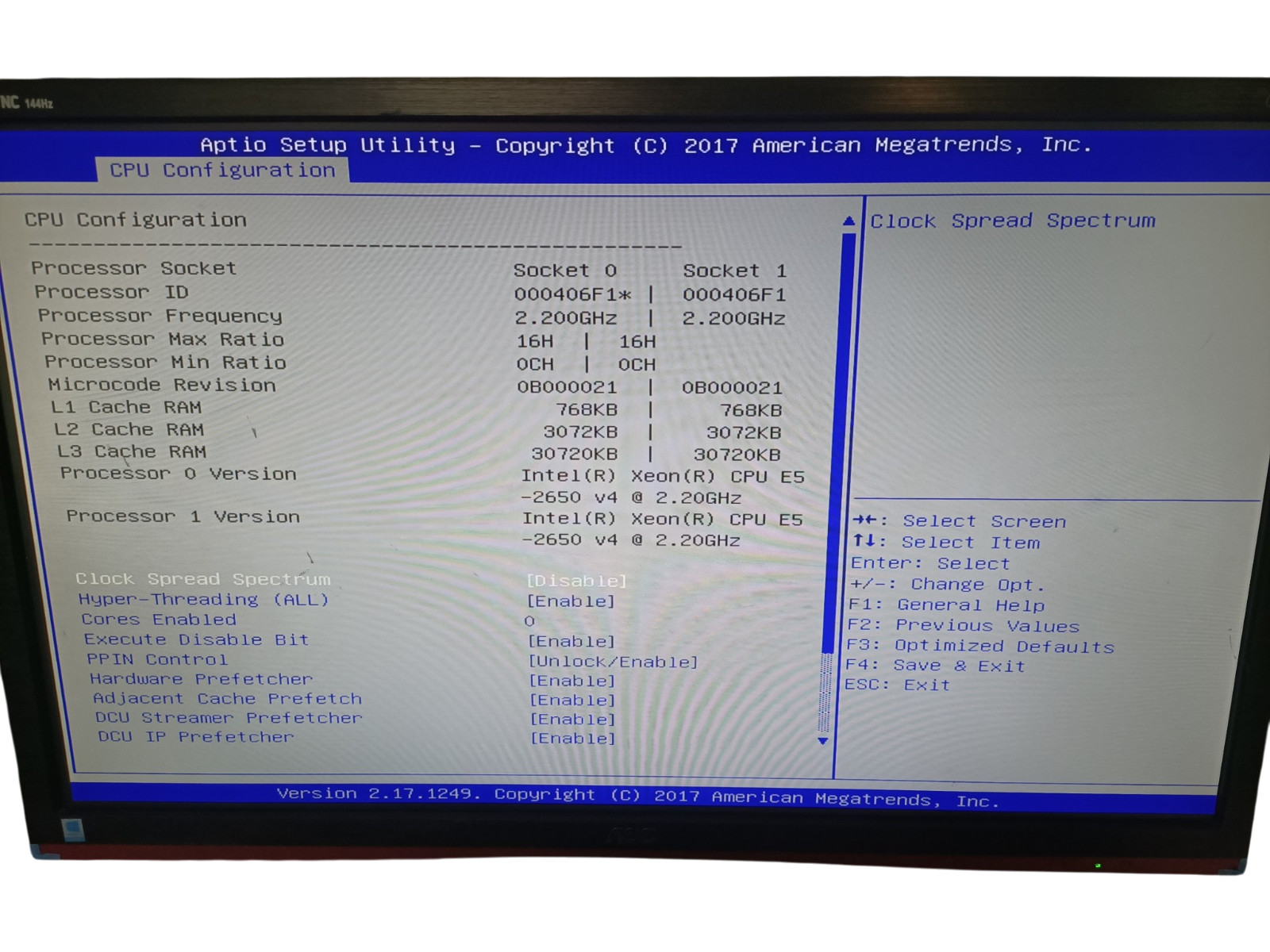Click Socket 0 microcode 0B000021
1270x952 pixels.
click(567, 387)
